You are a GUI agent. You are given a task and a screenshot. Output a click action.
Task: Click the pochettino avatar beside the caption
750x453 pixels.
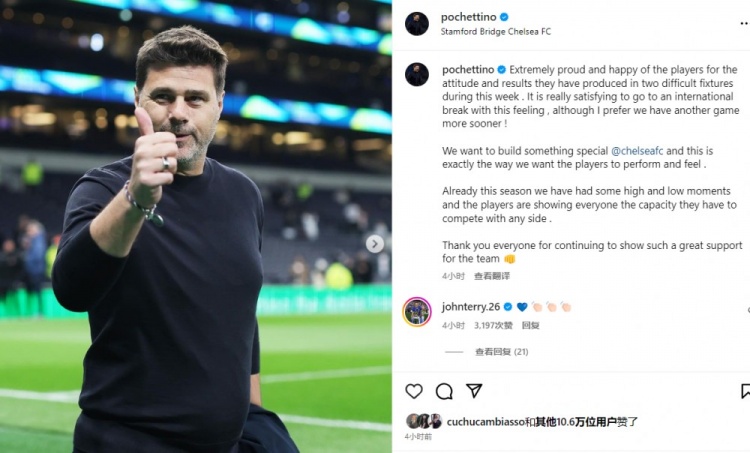[x=417, y=74]
